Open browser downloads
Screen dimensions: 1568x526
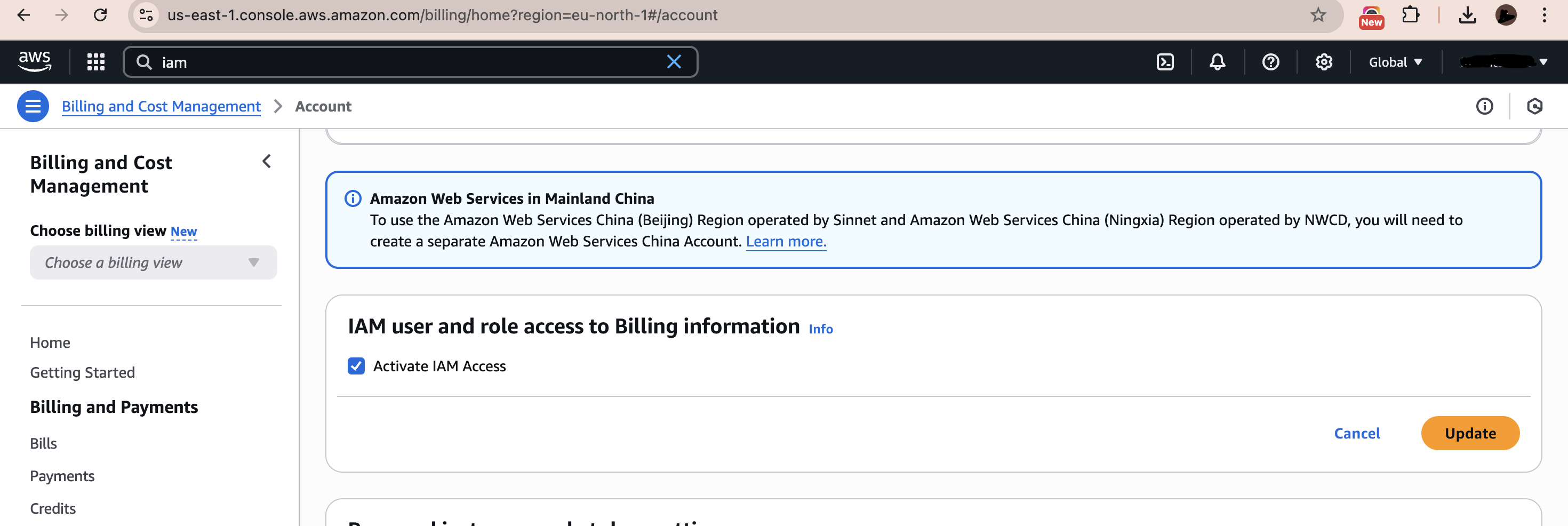tap(1468, 14)
